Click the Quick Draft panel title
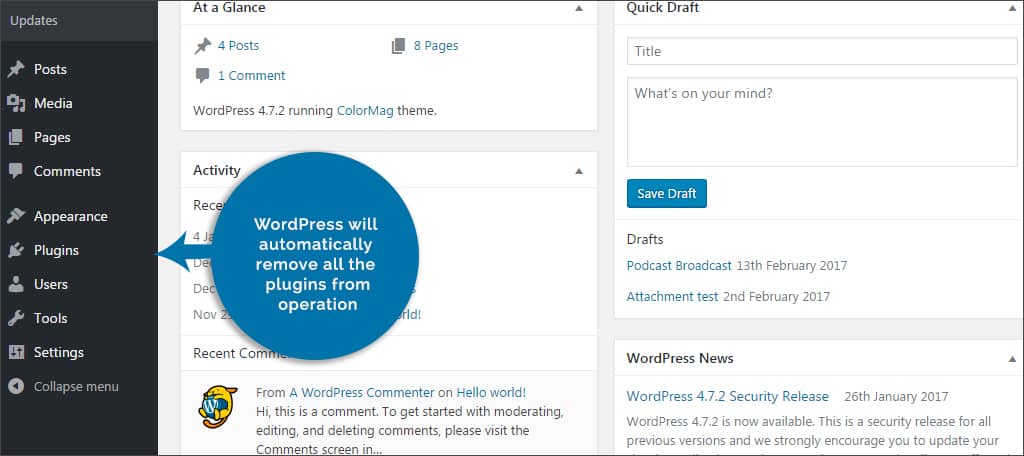Viewport: 1024px width, 456px height. point(663,8)
